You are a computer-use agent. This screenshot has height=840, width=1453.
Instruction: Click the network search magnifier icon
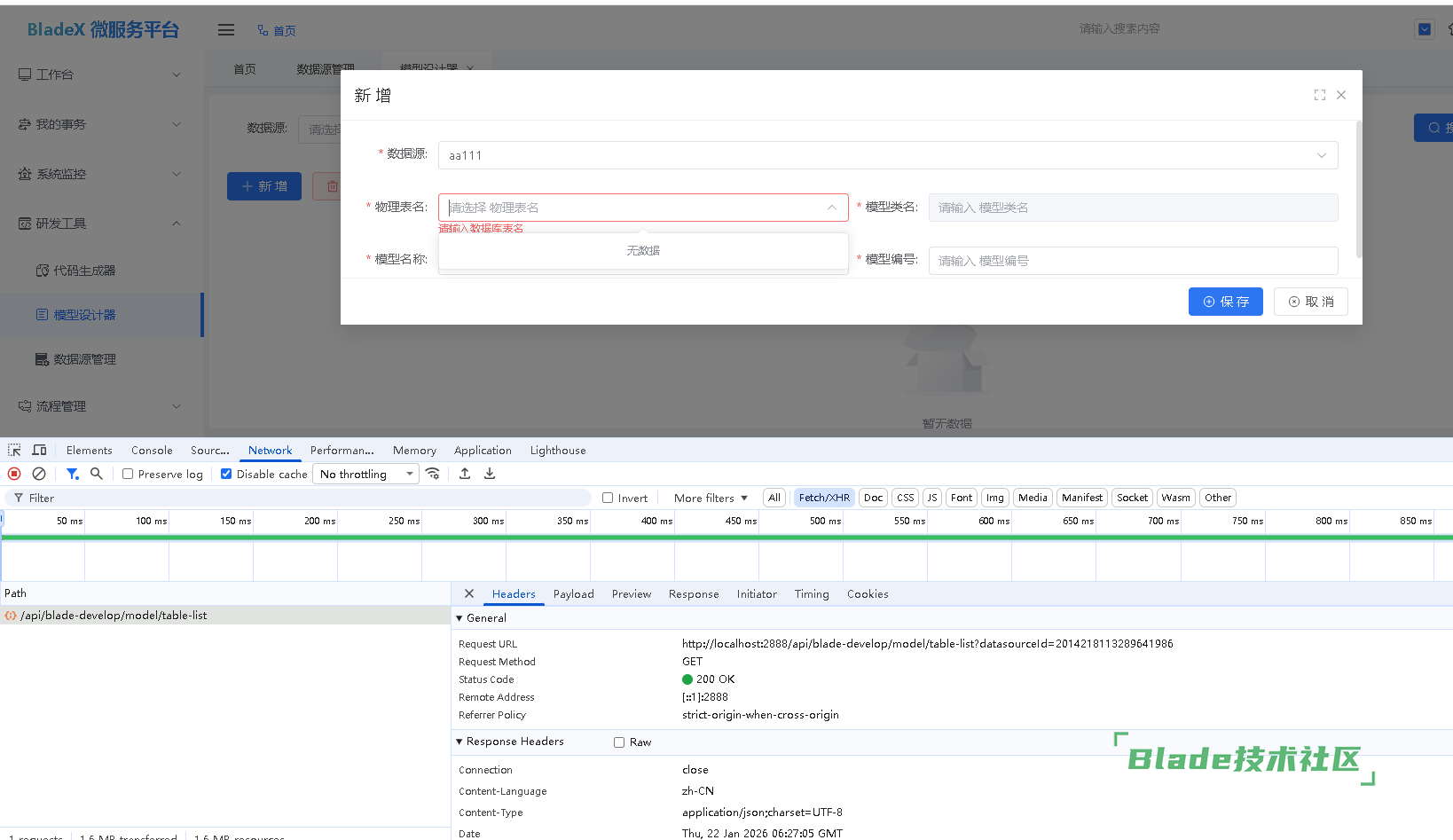click(97, 474)
